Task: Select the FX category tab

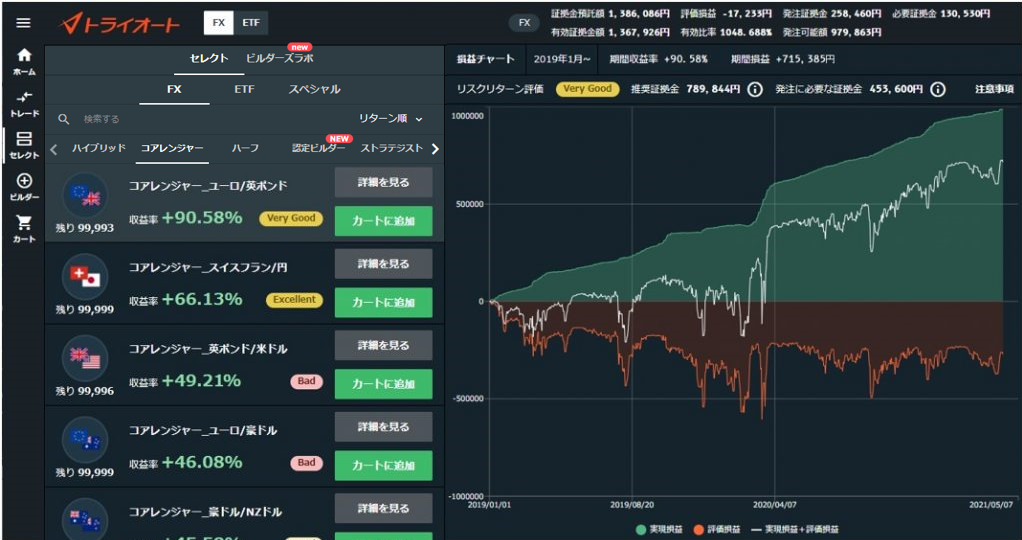Action: point(174,89)
